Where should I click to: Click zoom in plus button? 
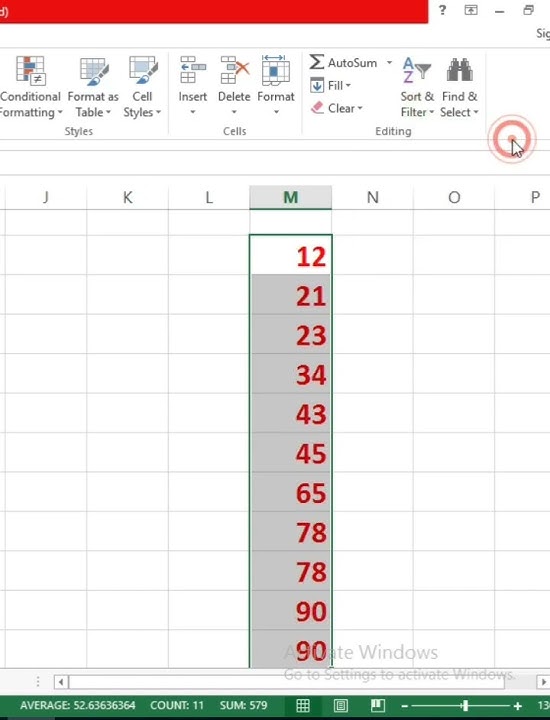click(518, 706)
